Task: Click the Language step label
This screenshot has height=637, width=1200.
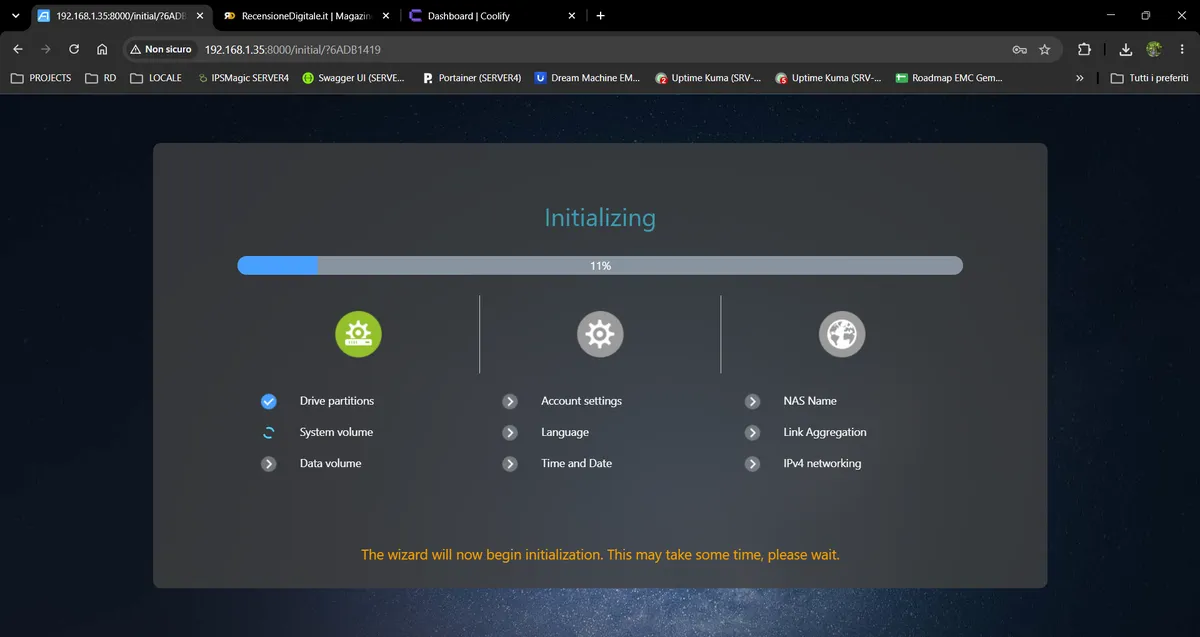Action: click(565, 433)
